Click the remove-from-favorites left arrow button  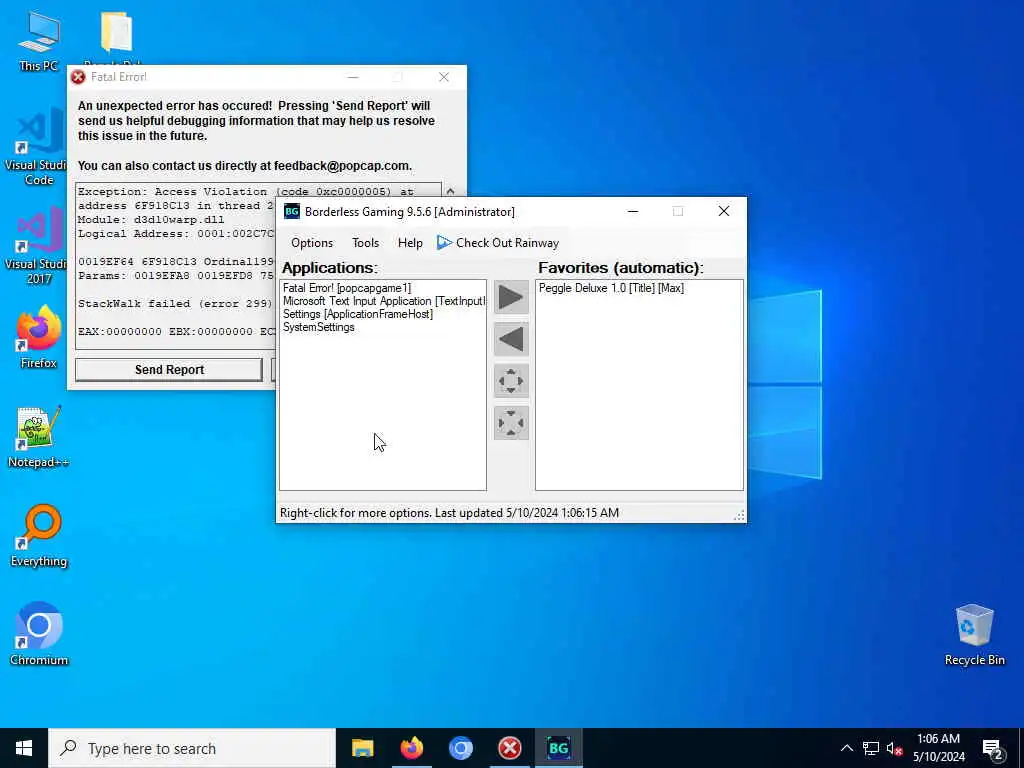click(511, 340)
